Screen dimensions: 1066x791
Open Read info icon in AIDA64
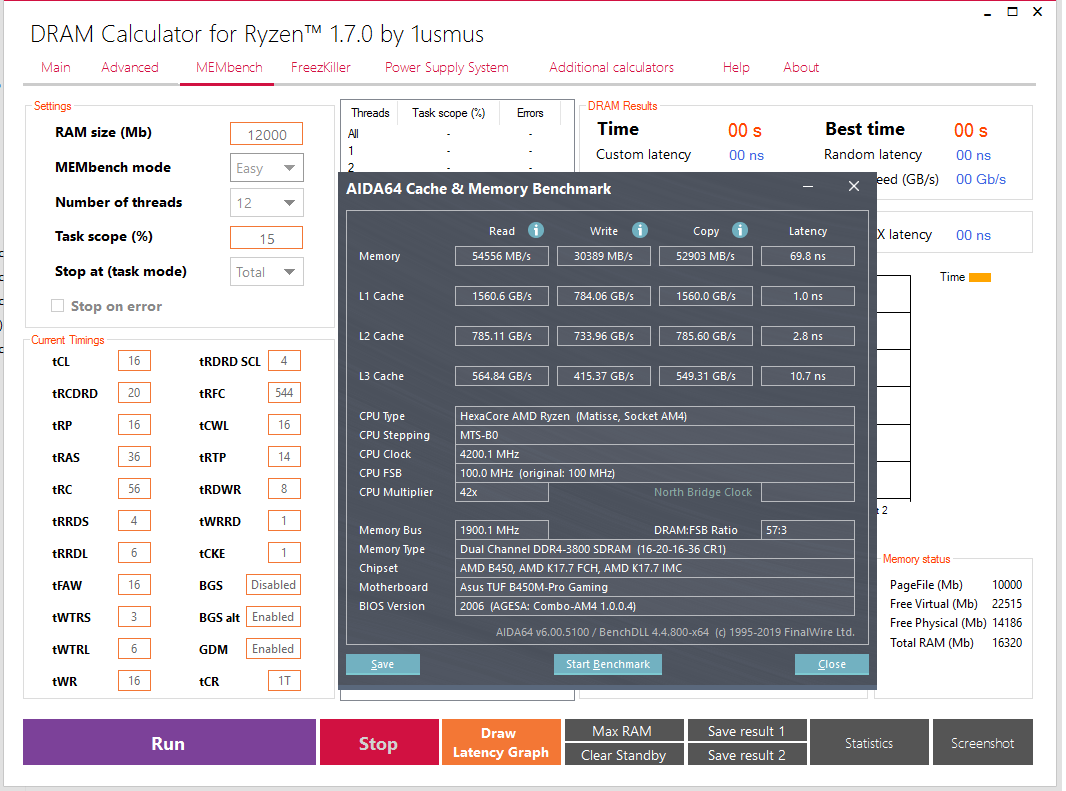(x=536, y=231)
